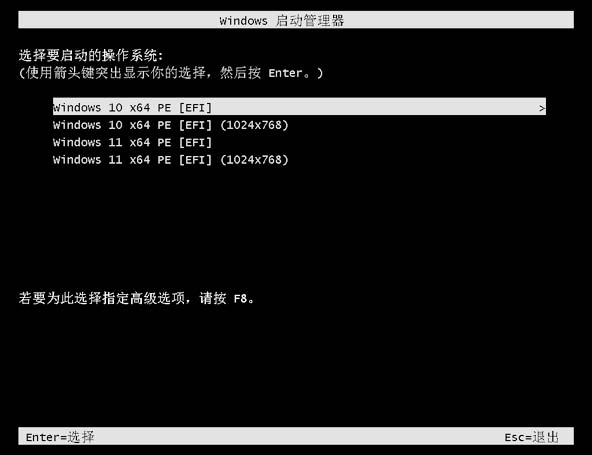Screen dimensions: 592x455
Task: Click the Windows 启动管理器 title bar
Action: (x=296, y=20)
